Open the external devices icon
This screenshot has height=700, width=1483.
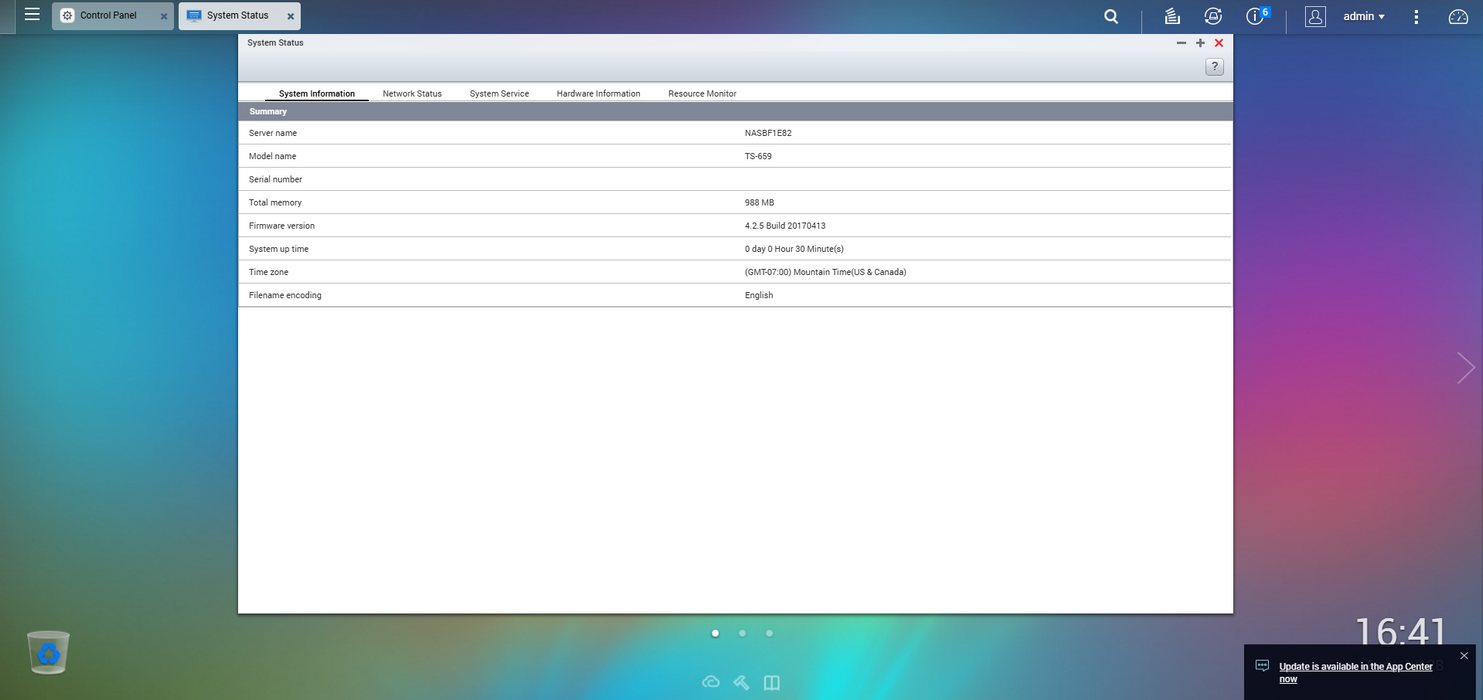(1213, 16)
